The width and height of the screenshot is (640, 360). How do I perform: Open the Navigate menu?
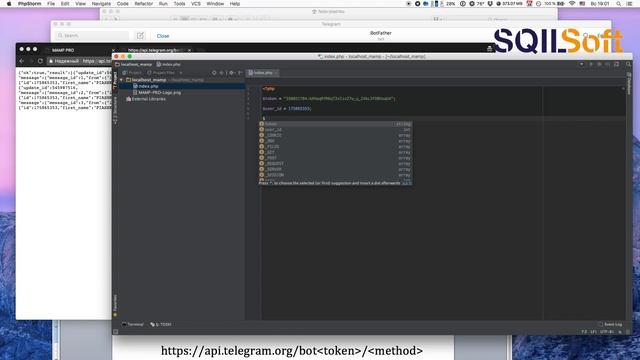(101, 4)
